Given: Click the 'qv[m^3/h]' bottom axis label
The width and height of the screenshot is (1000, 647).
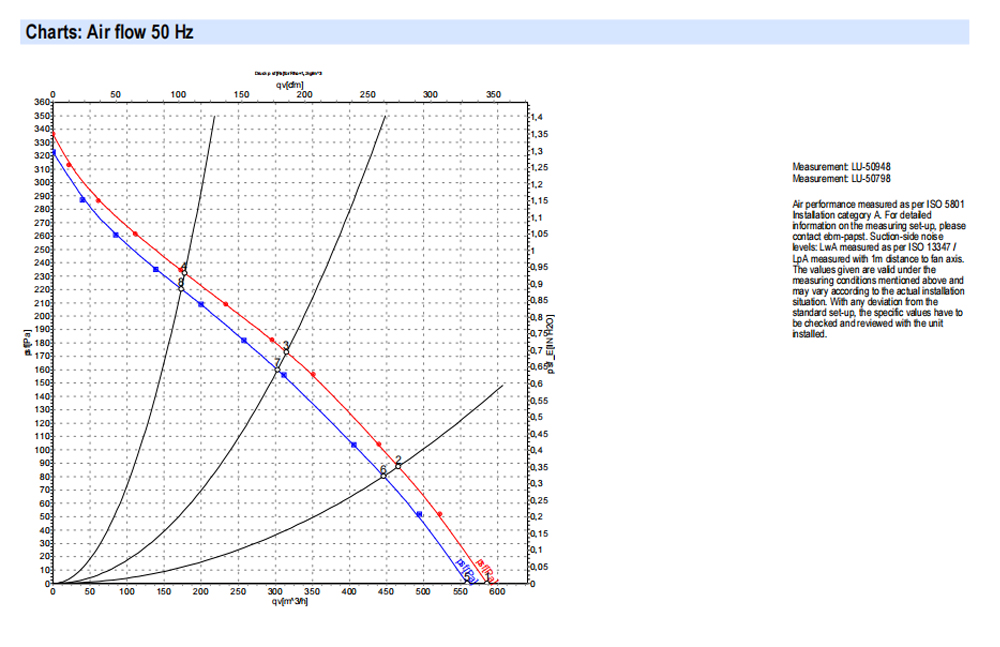Looking at the screenshot, I should coord(290,601).
